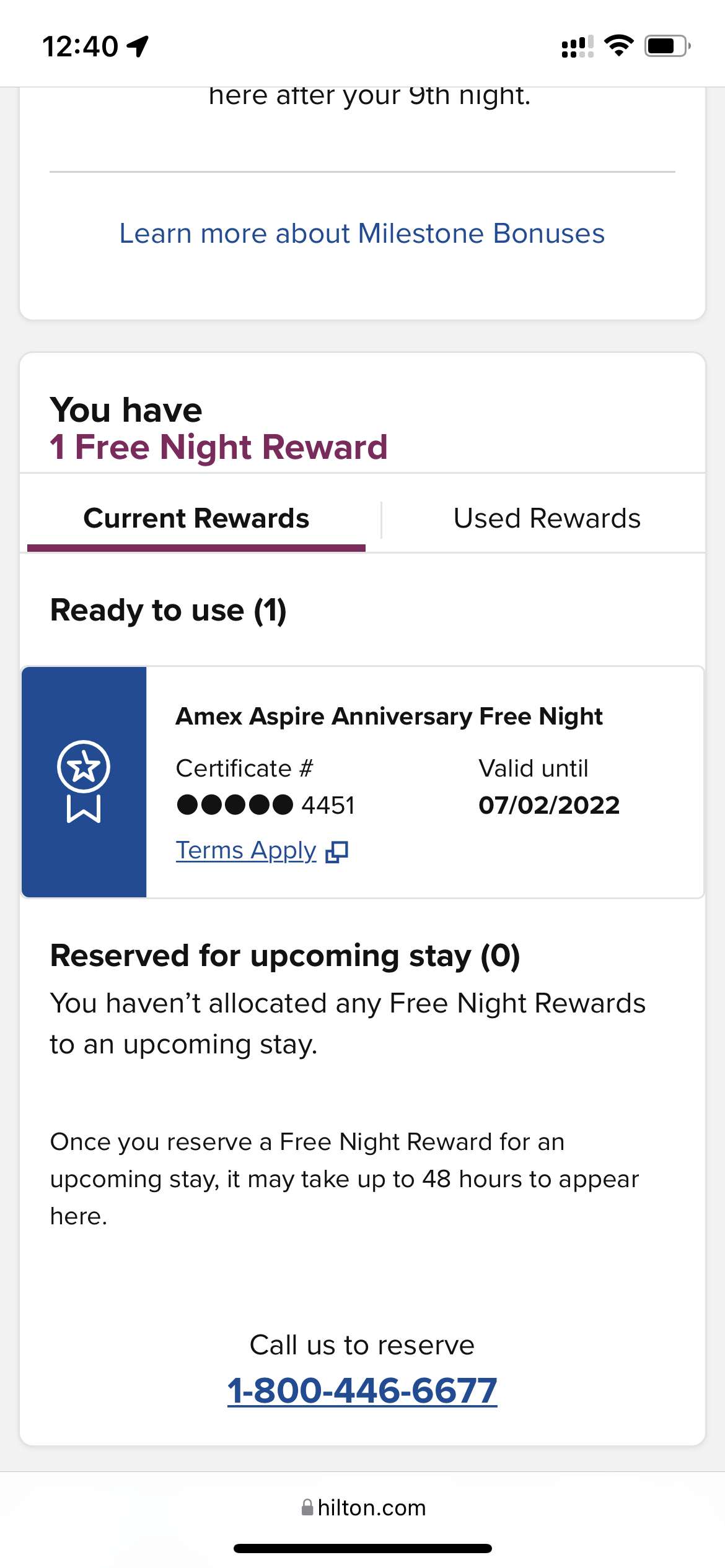Screen dimensions: 725x1568
Task: Open the Terms Apply link
Action: point(246,851)
